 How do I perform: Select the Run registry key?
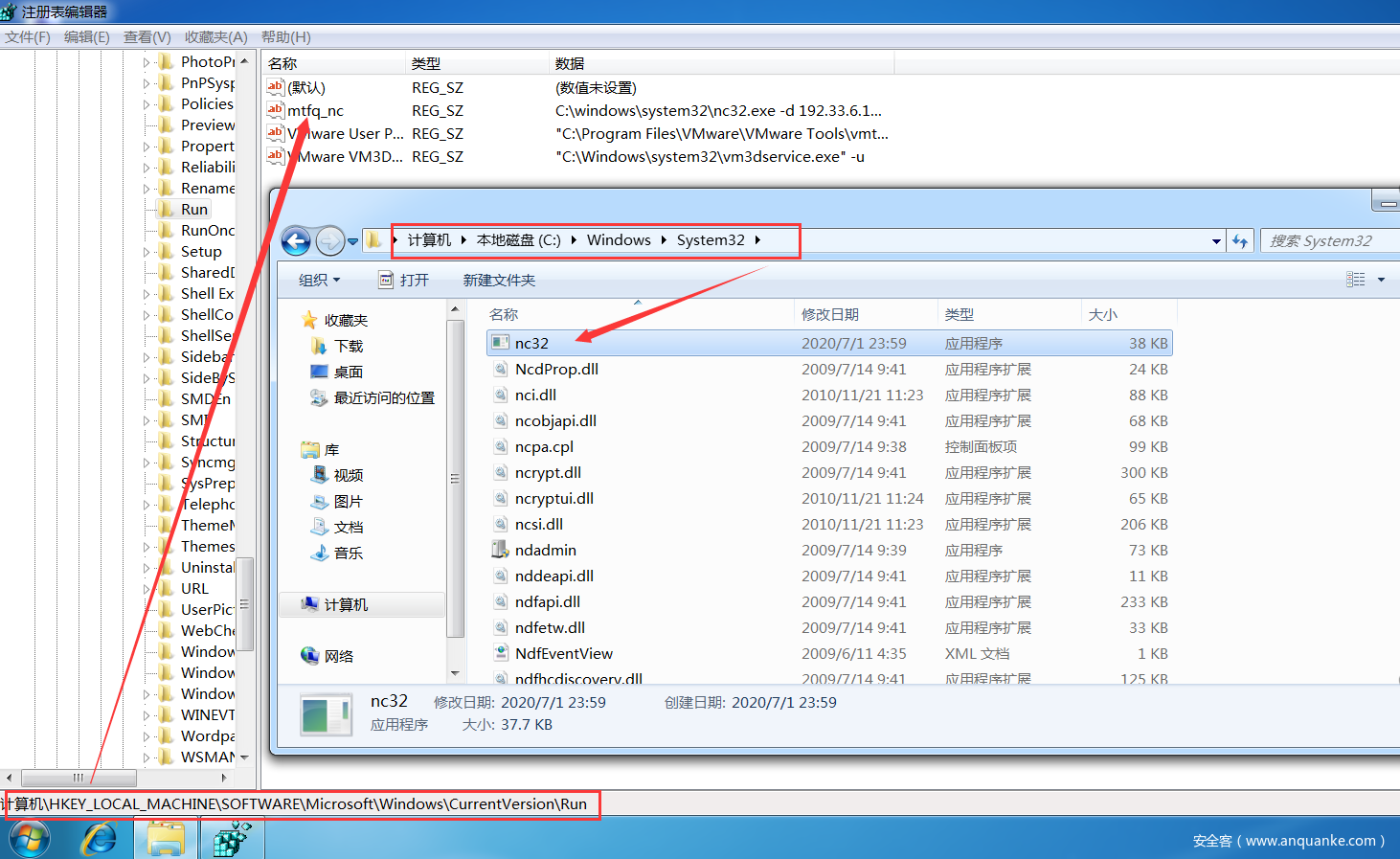pyautogui.click(x=194, y=210)
